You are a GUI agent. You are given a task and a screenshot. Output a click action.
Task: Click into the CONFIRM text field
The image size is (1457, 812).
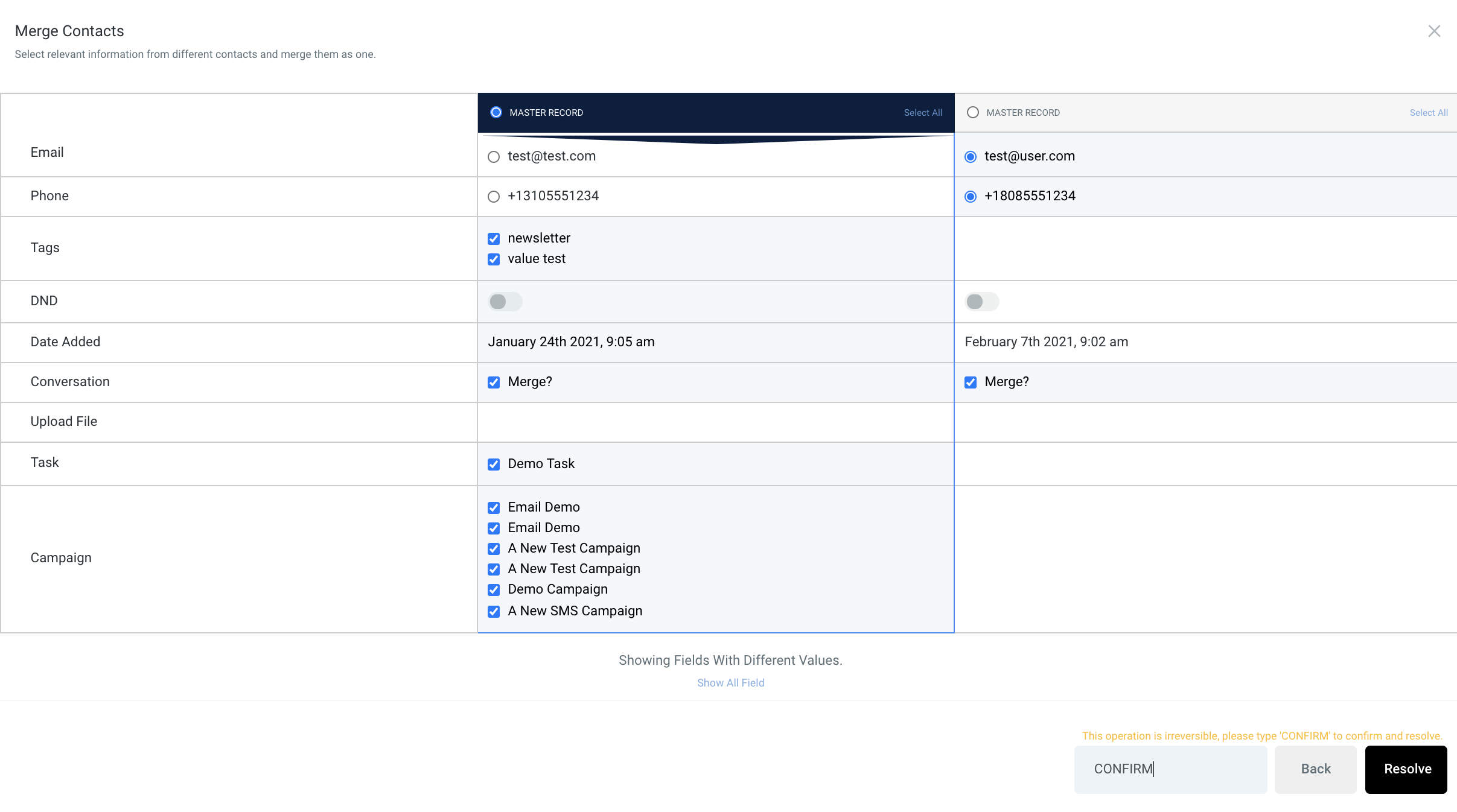(x=1170, y=769)
